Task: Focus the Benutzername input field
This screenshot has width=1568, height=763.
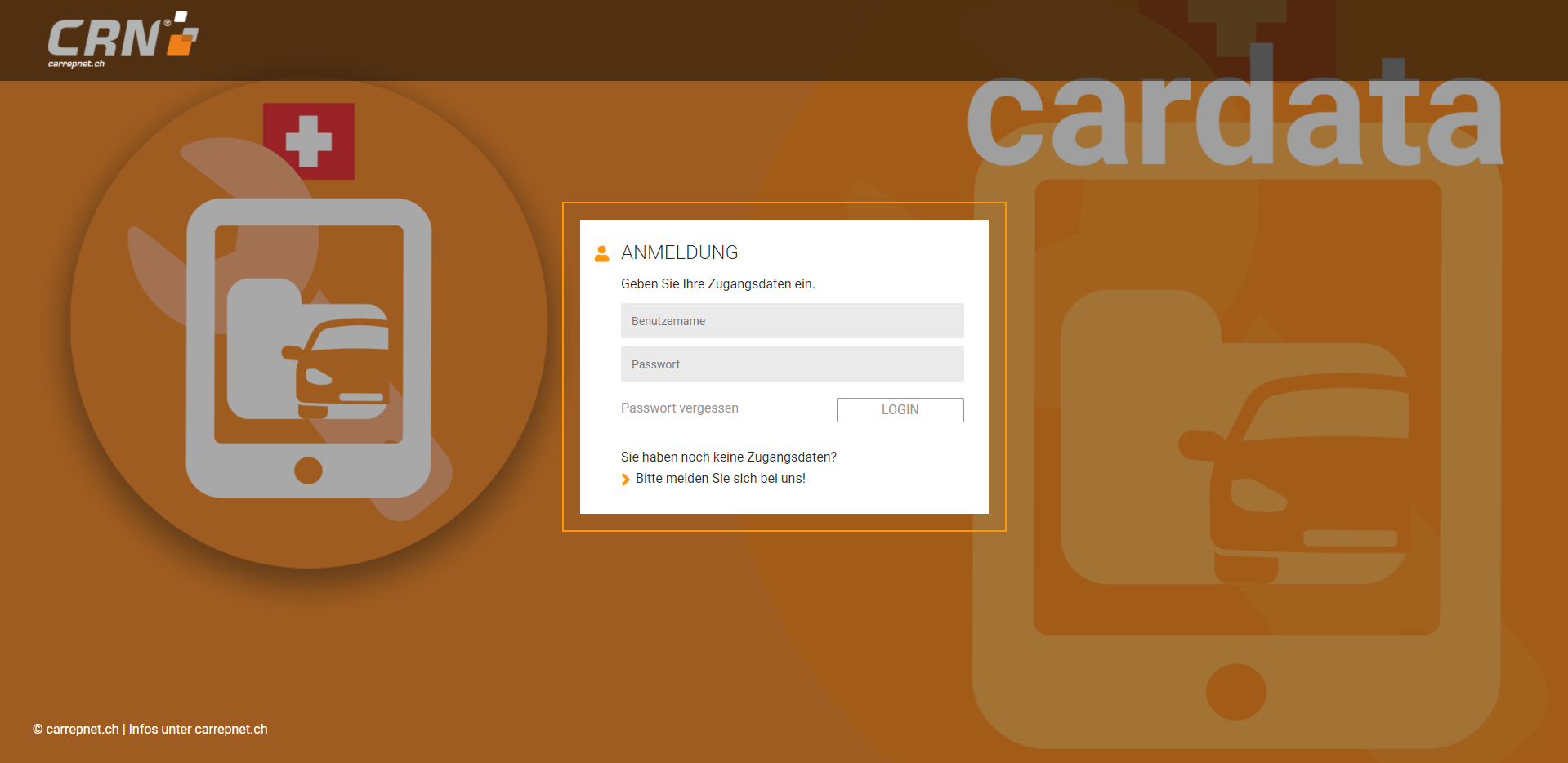Action: pyautogui.click(x=792, y=321)
